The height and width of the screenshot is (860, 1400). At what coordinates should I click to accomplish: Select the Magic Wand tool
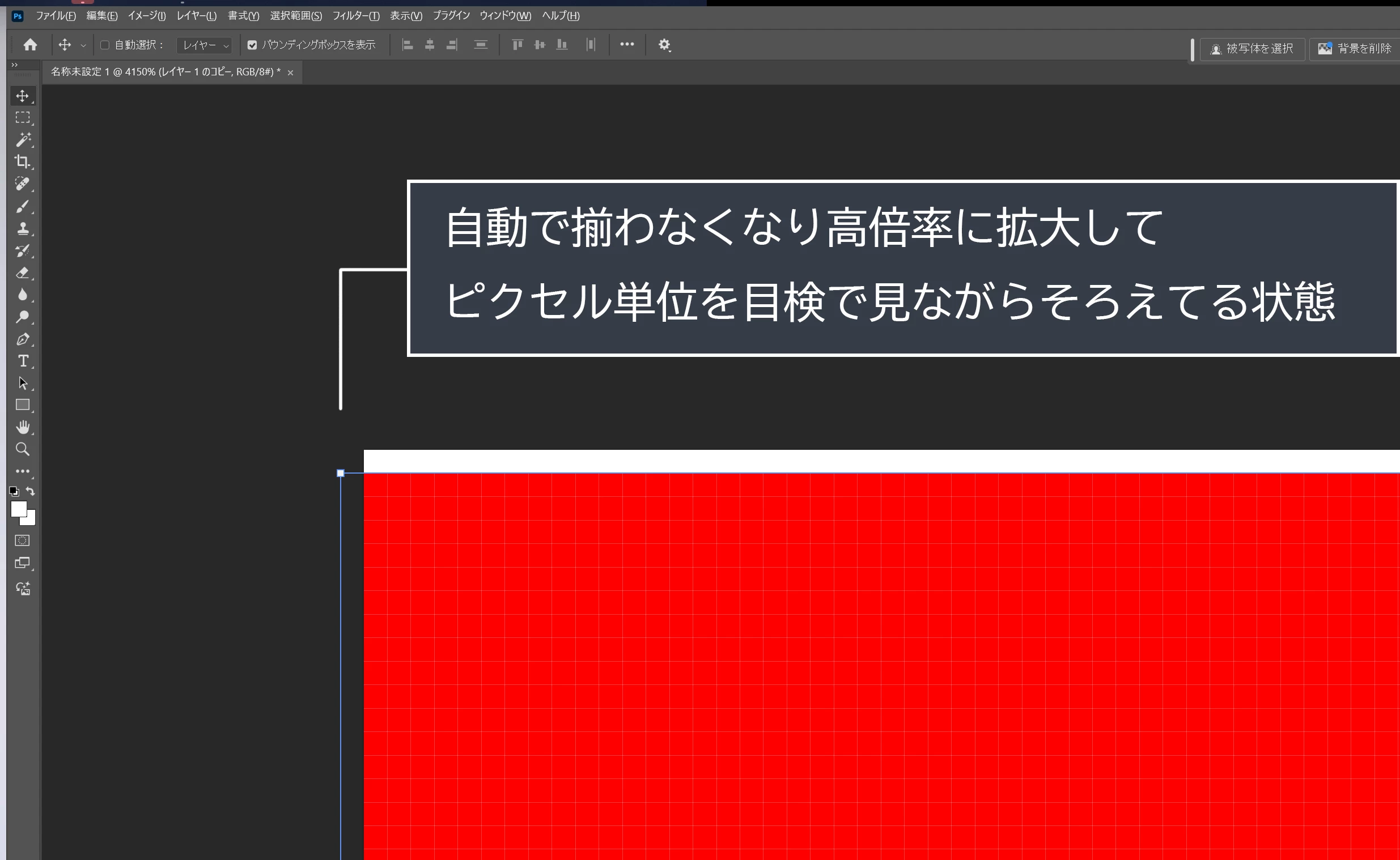[x=22, y=139]
